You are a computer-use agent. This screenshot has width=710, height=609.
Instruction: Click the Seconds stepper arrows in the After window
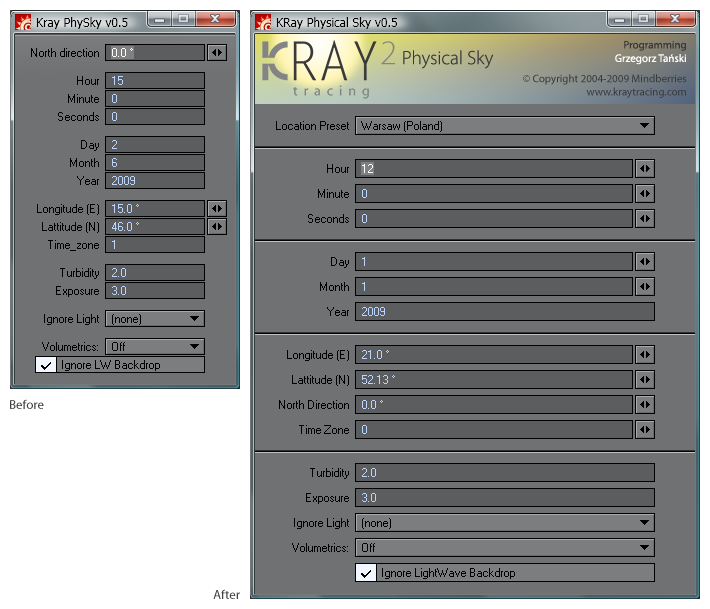click(x=645, y=219)
